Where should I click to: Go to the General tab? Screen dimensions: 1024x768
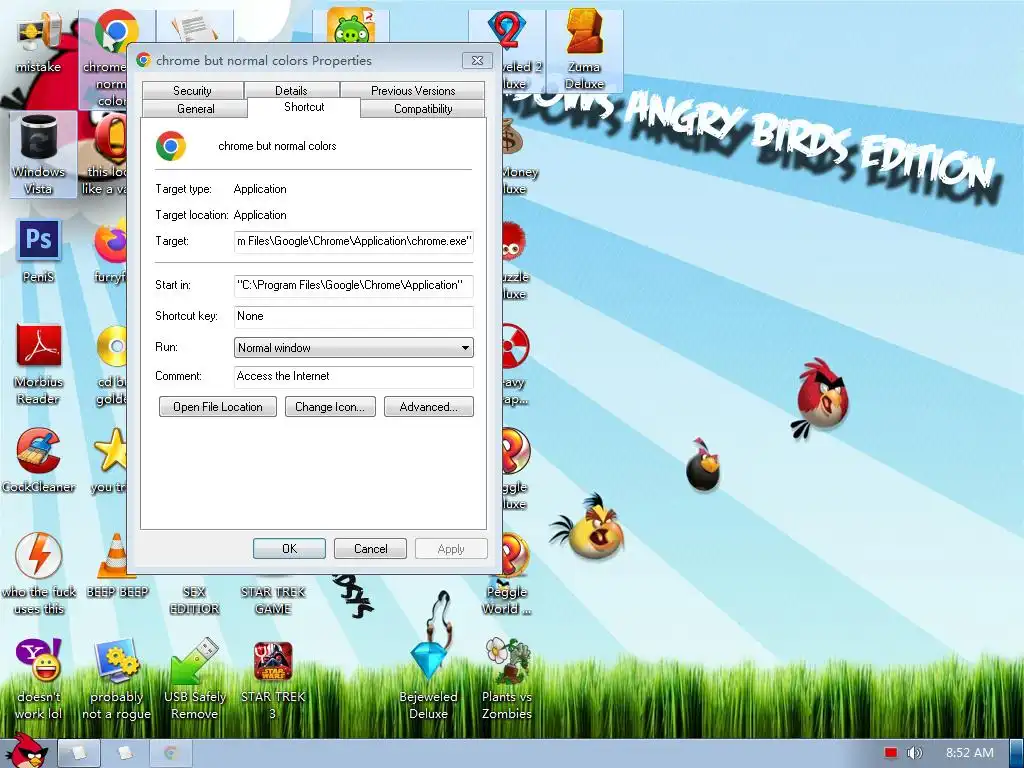pos(195,109)
